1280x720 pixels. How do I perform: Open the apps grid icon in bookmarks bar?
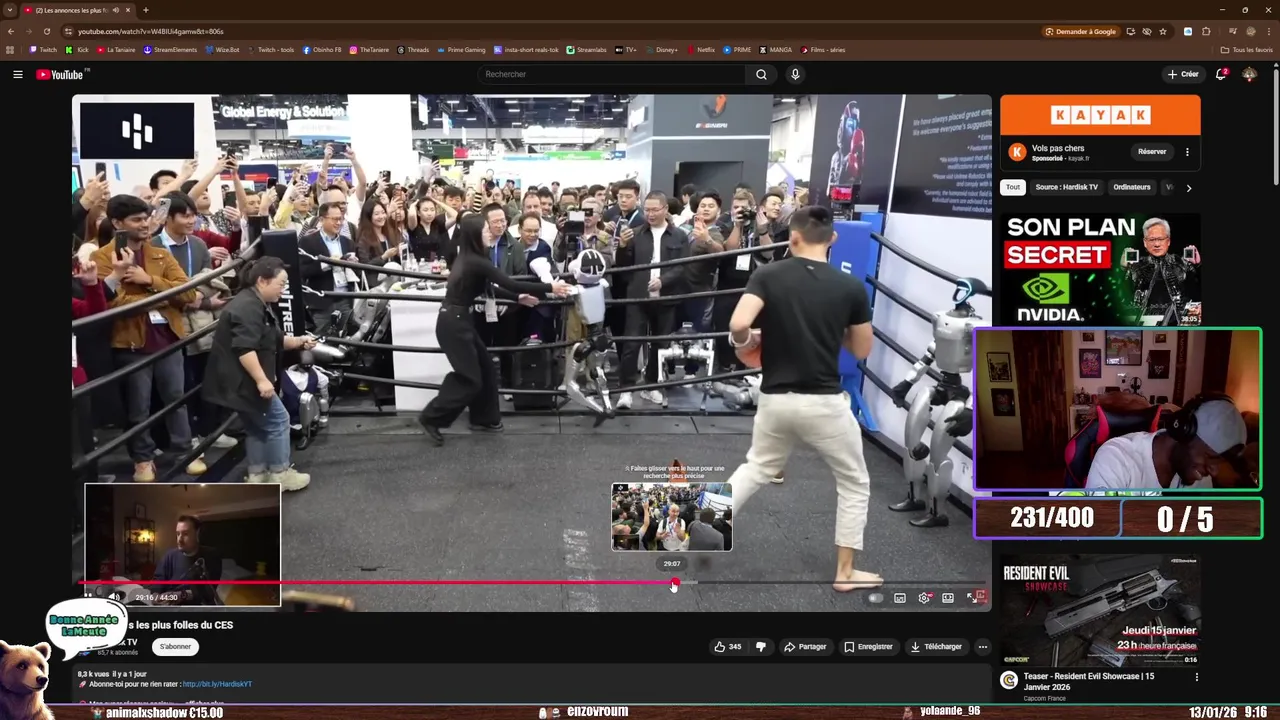coord(10,50)
